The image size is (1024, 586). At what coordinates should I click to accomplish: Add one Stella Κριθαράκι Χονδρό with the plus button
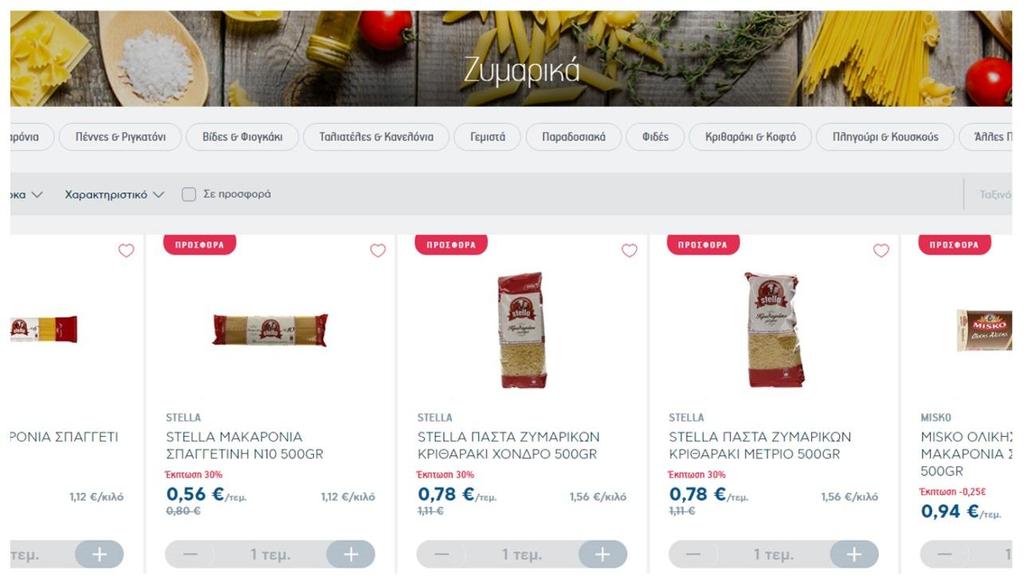pos(603,554)
